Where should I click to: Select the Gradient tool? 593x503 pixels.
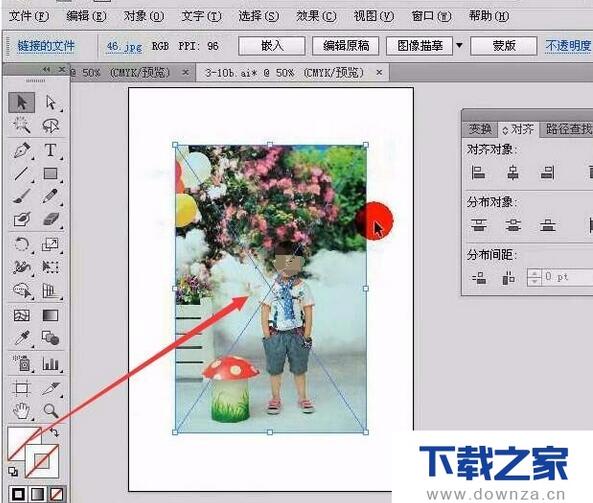pos(51,315)
